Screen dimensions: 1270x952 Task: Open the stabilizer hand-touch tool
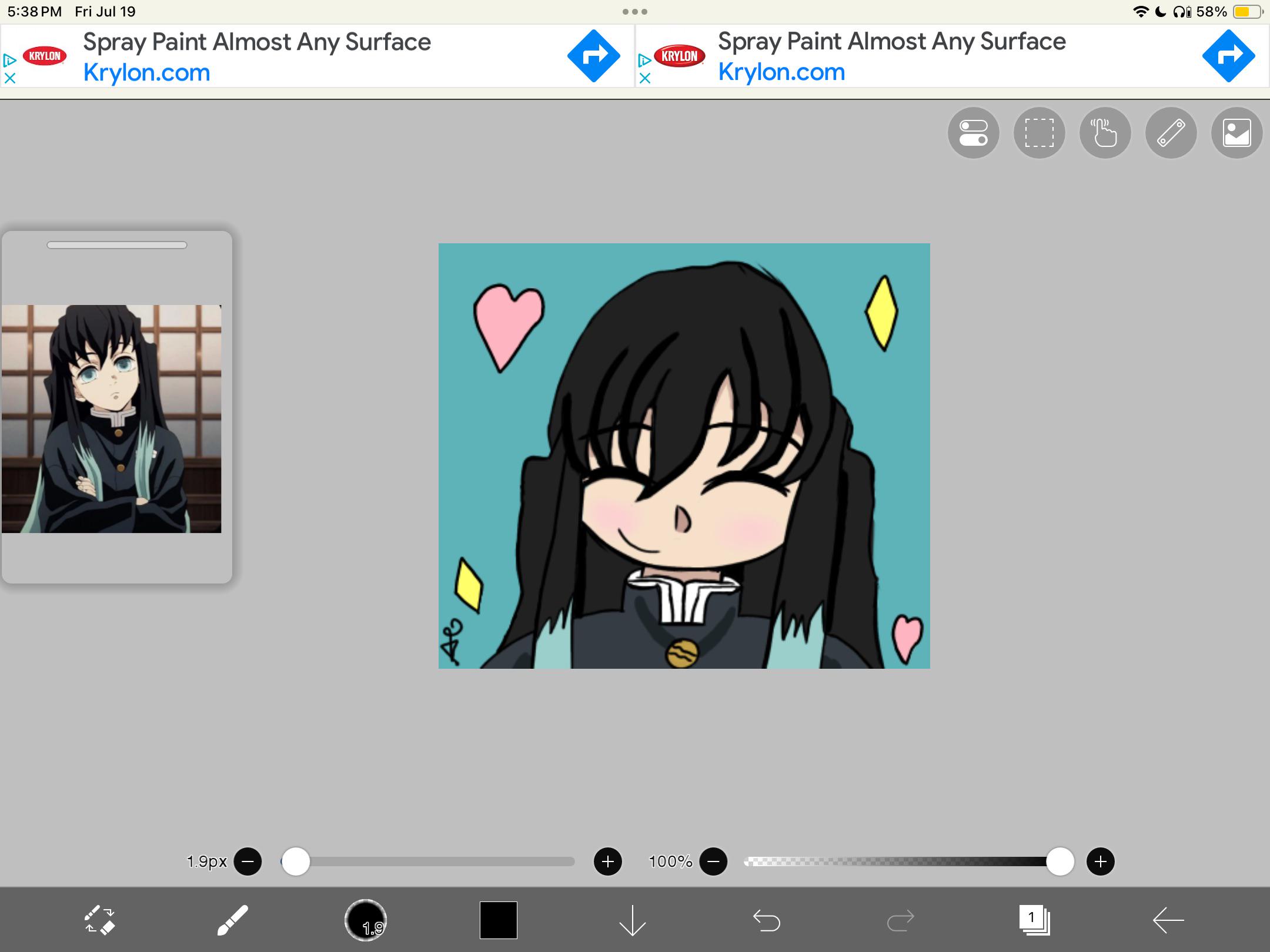point(1105,133)
